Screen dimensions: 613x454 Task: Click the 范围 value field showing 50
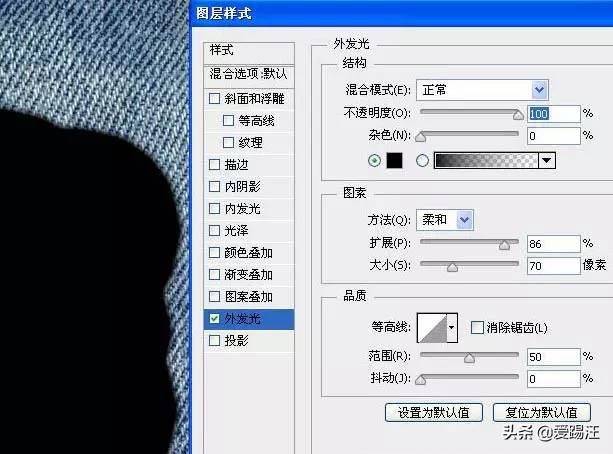tap(554, 357)
